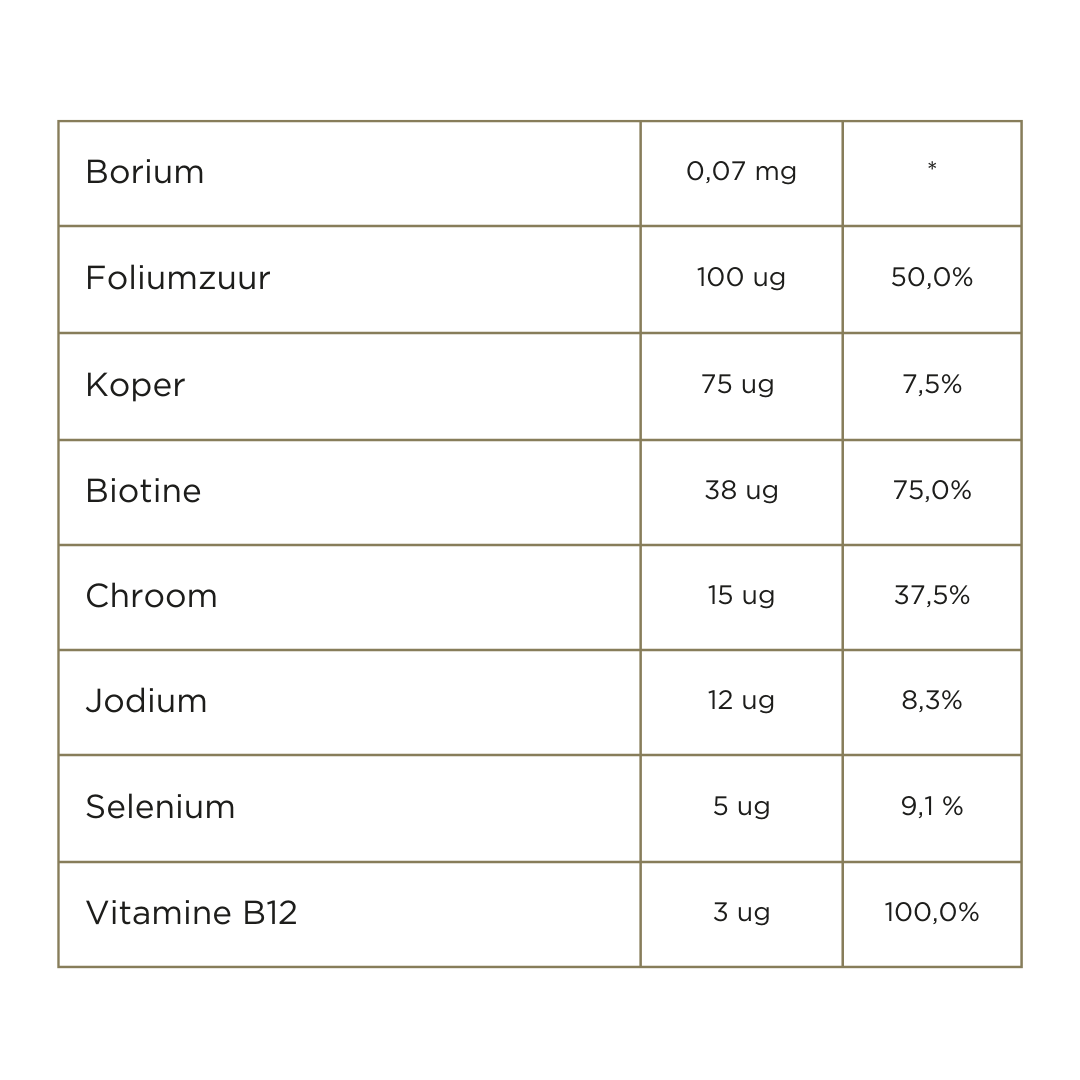Select the 9,1 % percentage value
This screenshot has height=1080, width=1080.
(932, 807)
